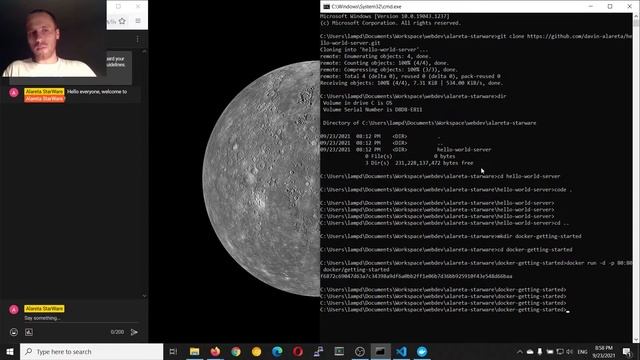Open File Explorer from the taskbar
This screenshot has width=640, height=360.
[x=194, y=351]
